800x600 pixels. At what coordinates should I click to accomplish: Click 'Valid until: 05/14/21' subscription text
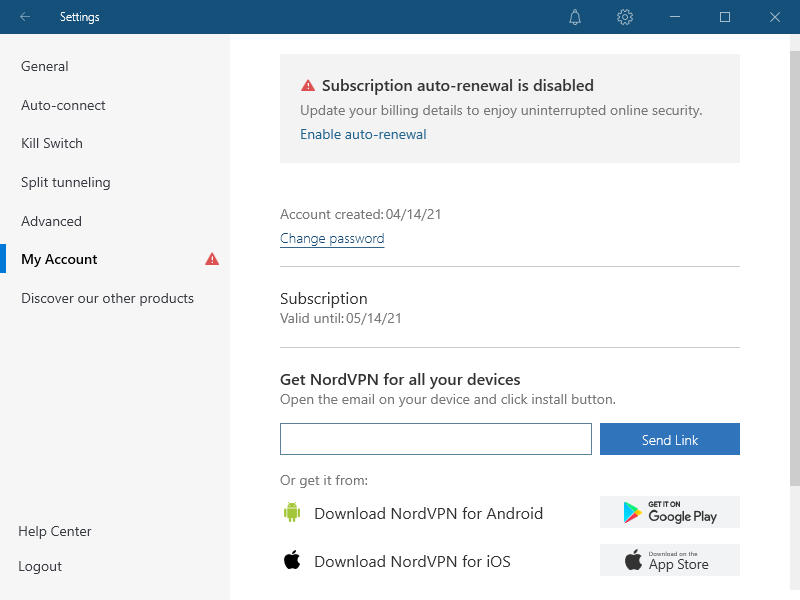click(341, 318)
